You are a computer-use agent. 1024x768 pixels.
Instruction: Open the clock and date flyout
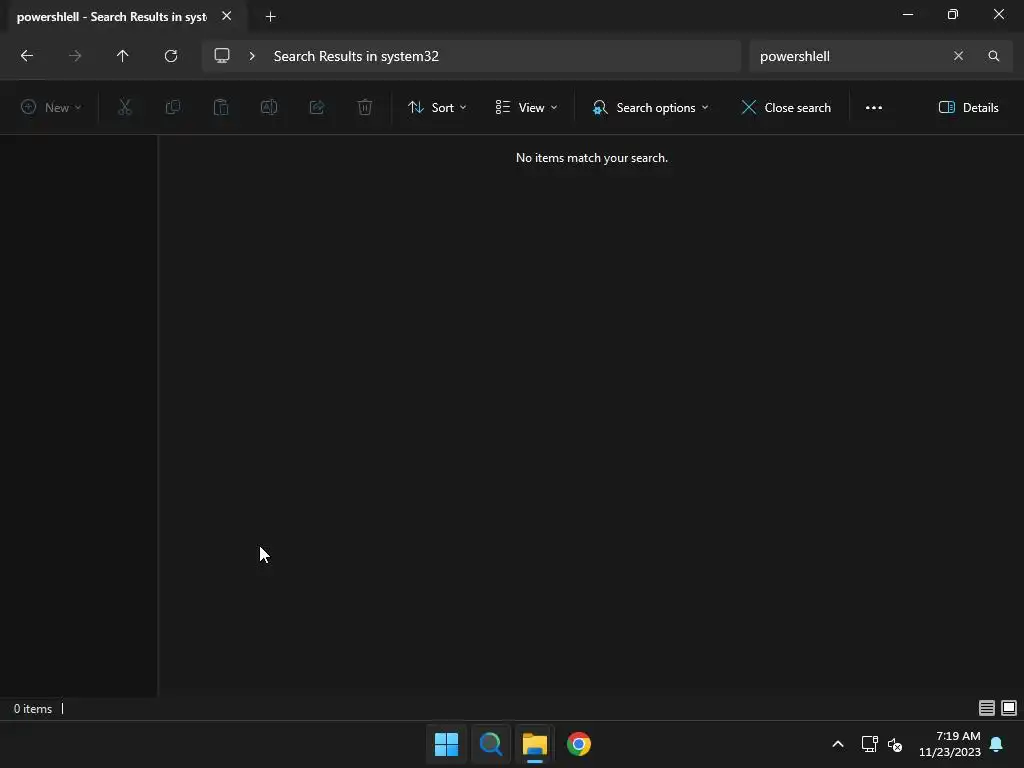pyautogui.click(x=950, y=744)
